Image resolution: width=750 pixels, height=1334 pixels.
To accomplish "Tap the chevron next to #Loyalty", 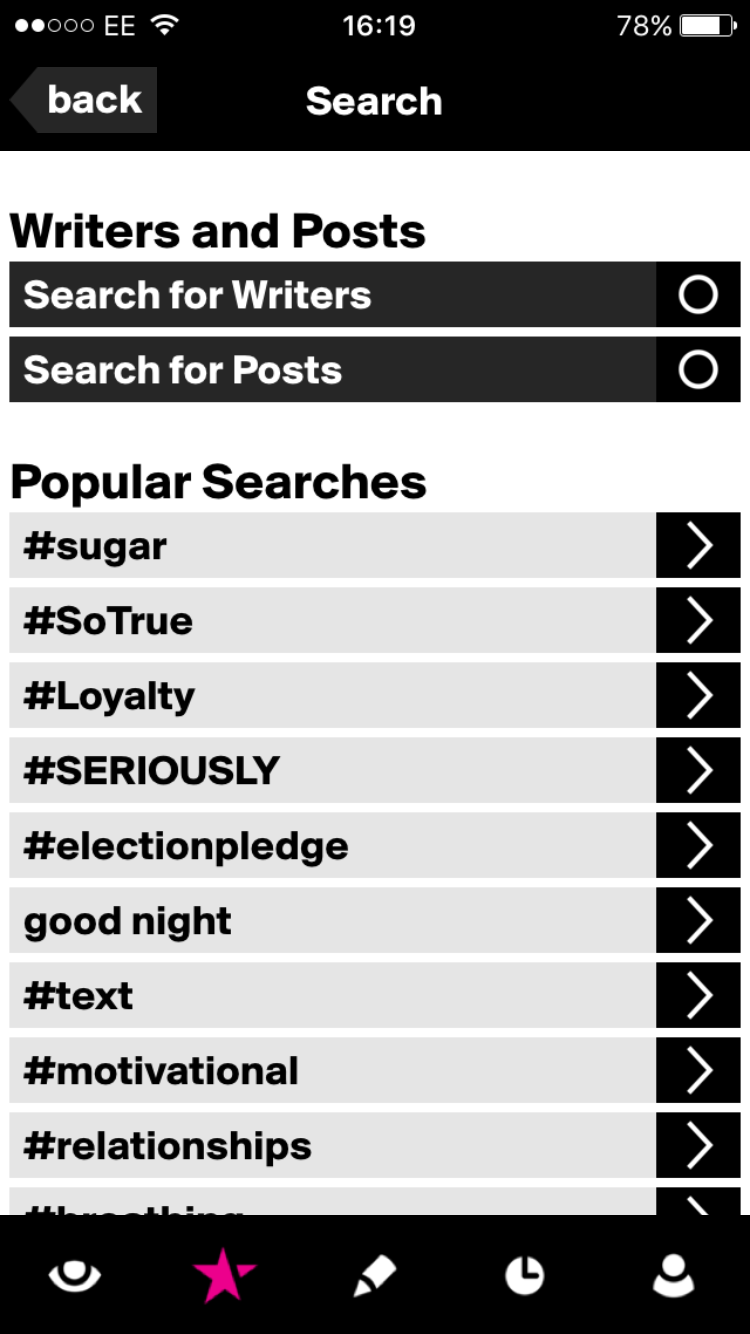I will pyautogui.click(x=698, y=696).
